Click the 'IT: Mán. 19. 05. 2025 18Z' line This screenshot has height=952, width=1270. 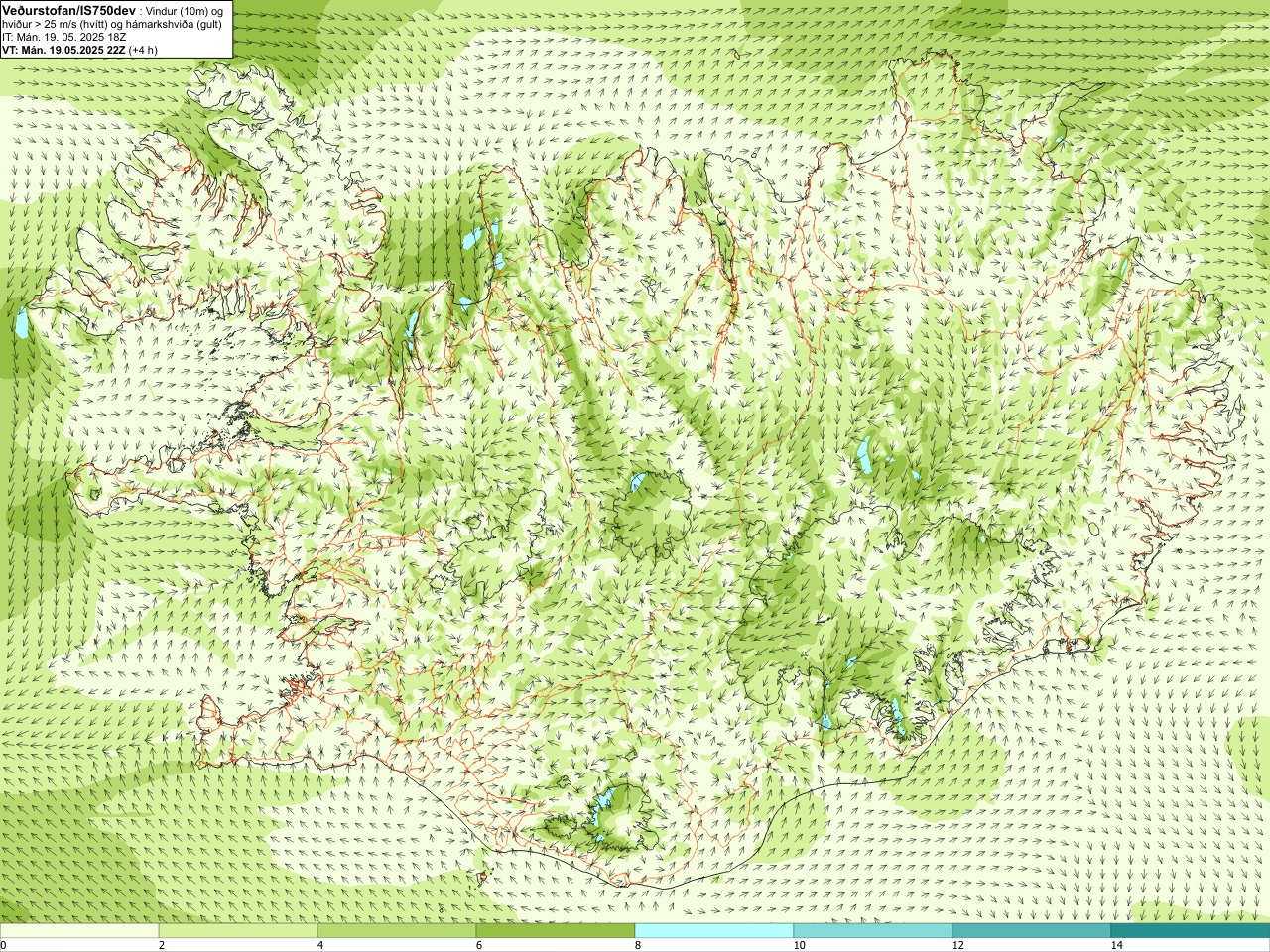pos(64,37)
